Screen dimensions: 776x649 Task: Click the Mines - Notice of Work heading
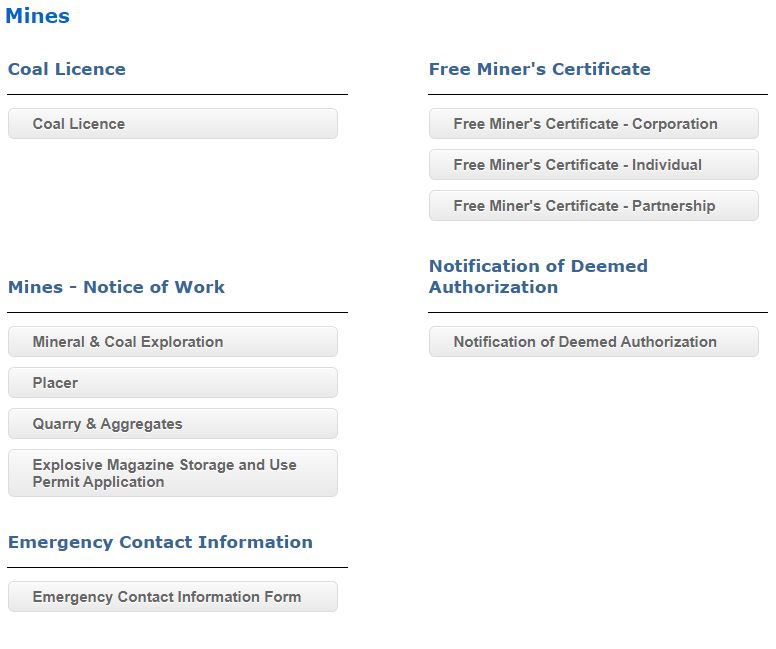pos(116,287)
